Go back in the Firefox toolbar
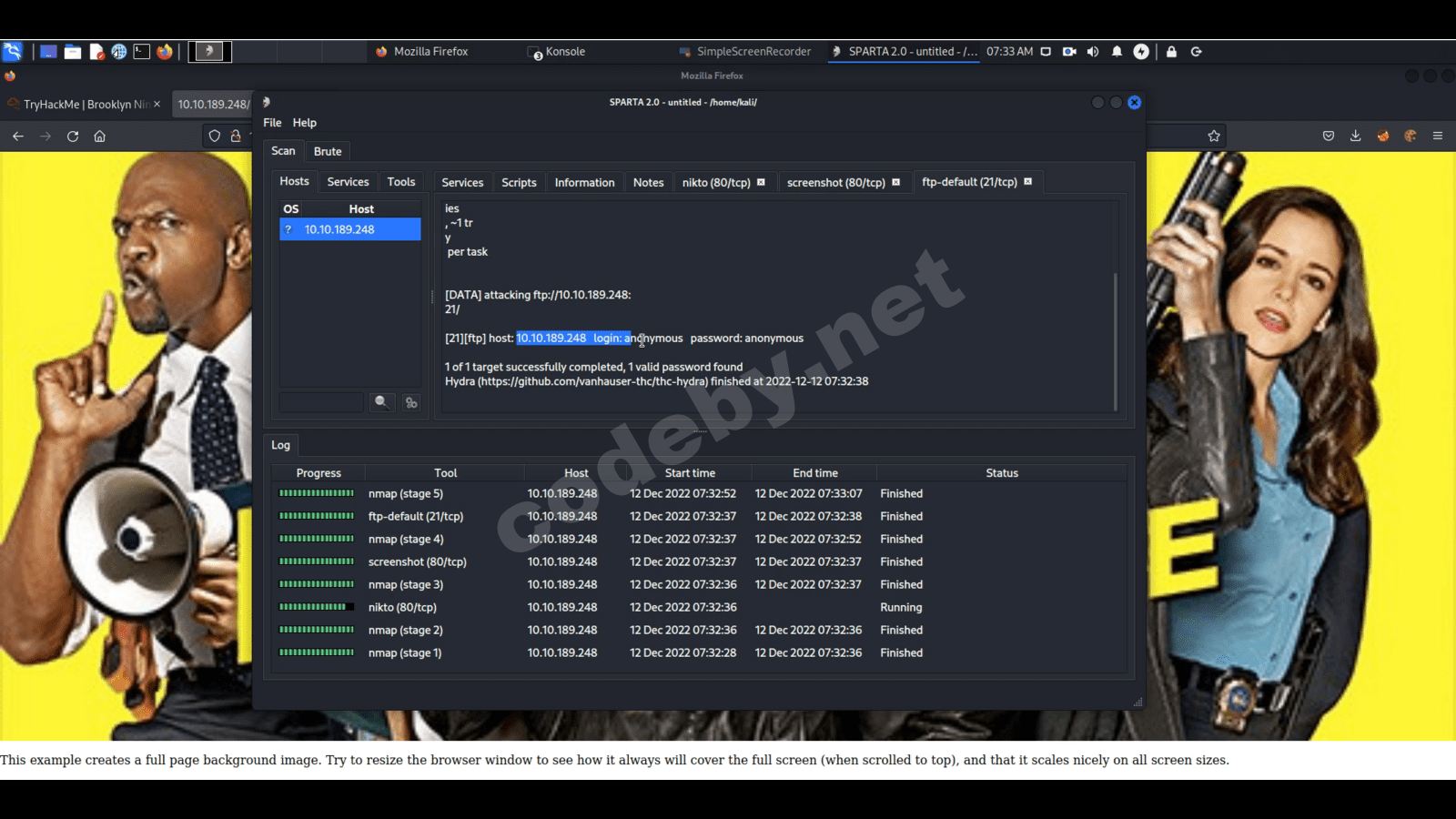Viewport: 1456px width, 819px height. click(x=18, y=136)
